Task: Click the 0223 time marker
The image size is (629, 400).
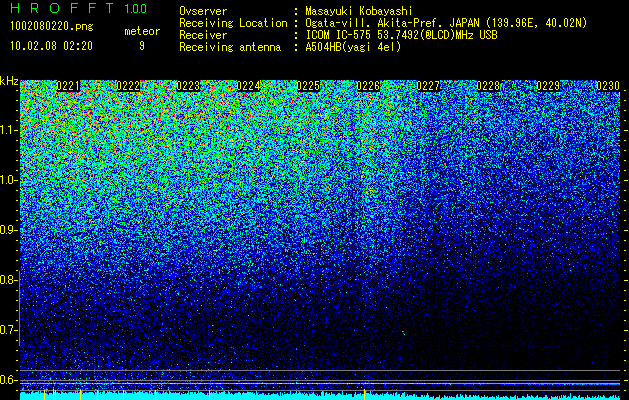Action: coord(188,86)
